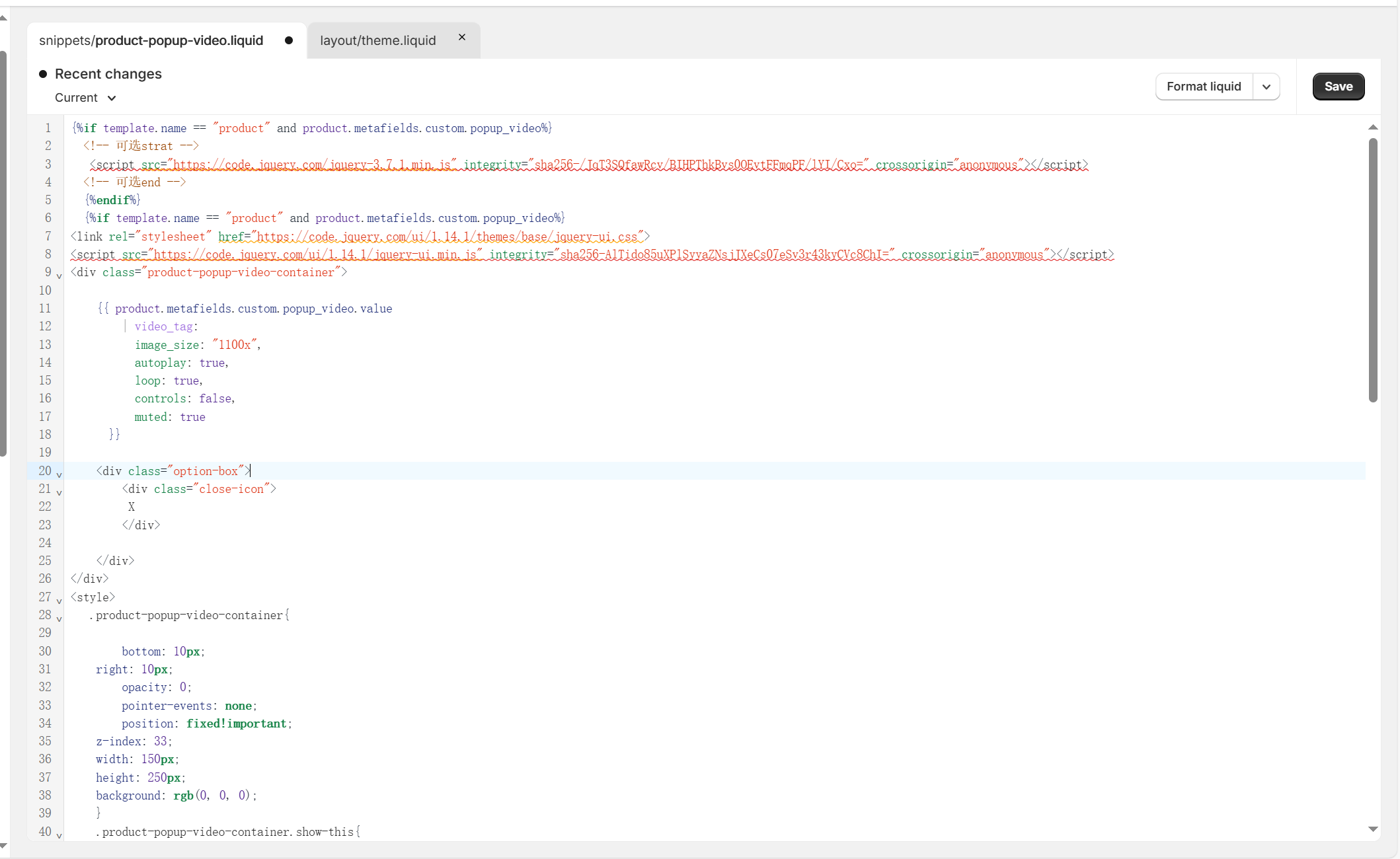Click Format liquid button
The image size is (1400, 859).
(x=1204, y=87)
